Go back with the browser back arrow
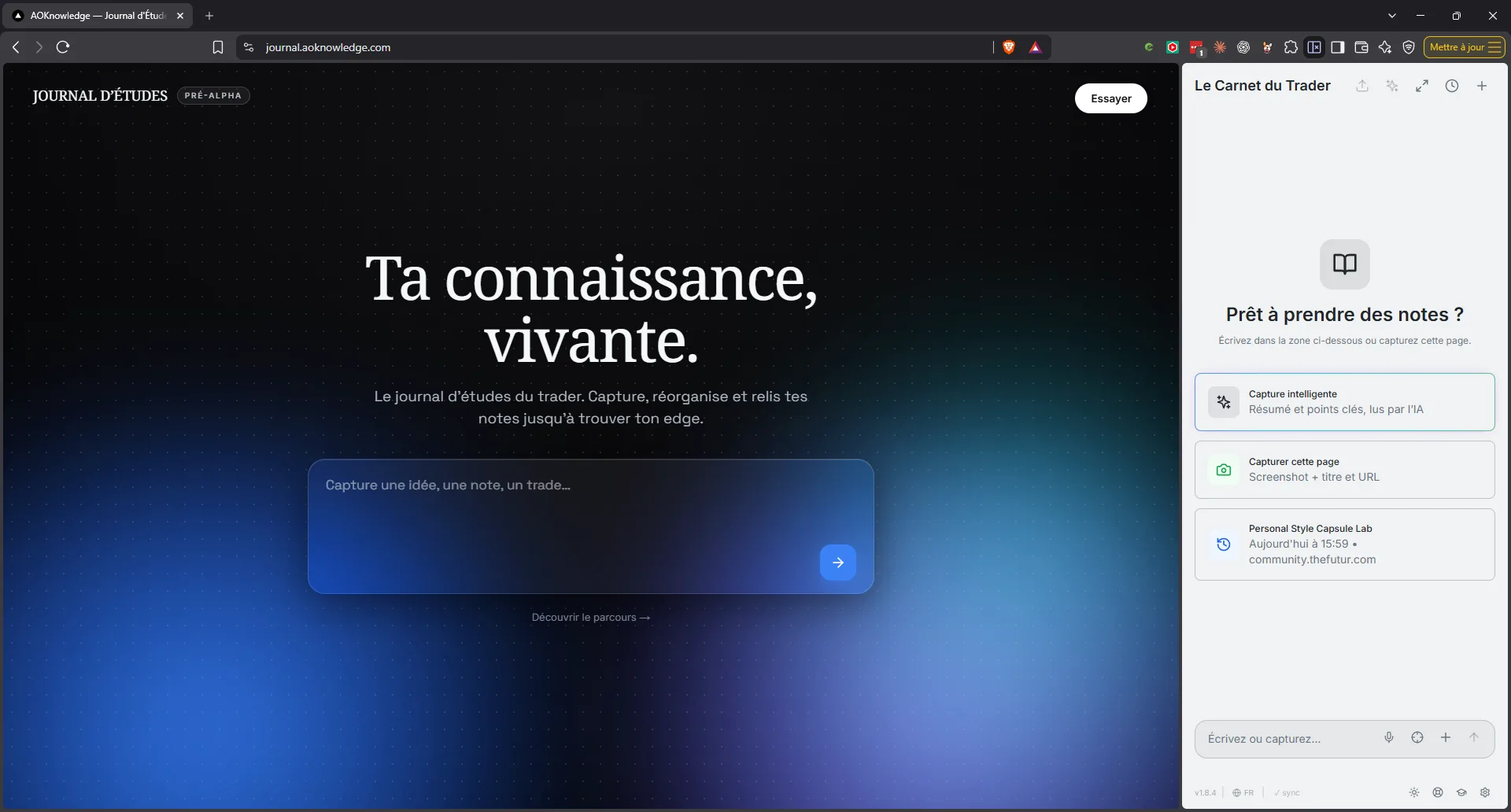The image size is (1511, 812). (x=16, y=47)
